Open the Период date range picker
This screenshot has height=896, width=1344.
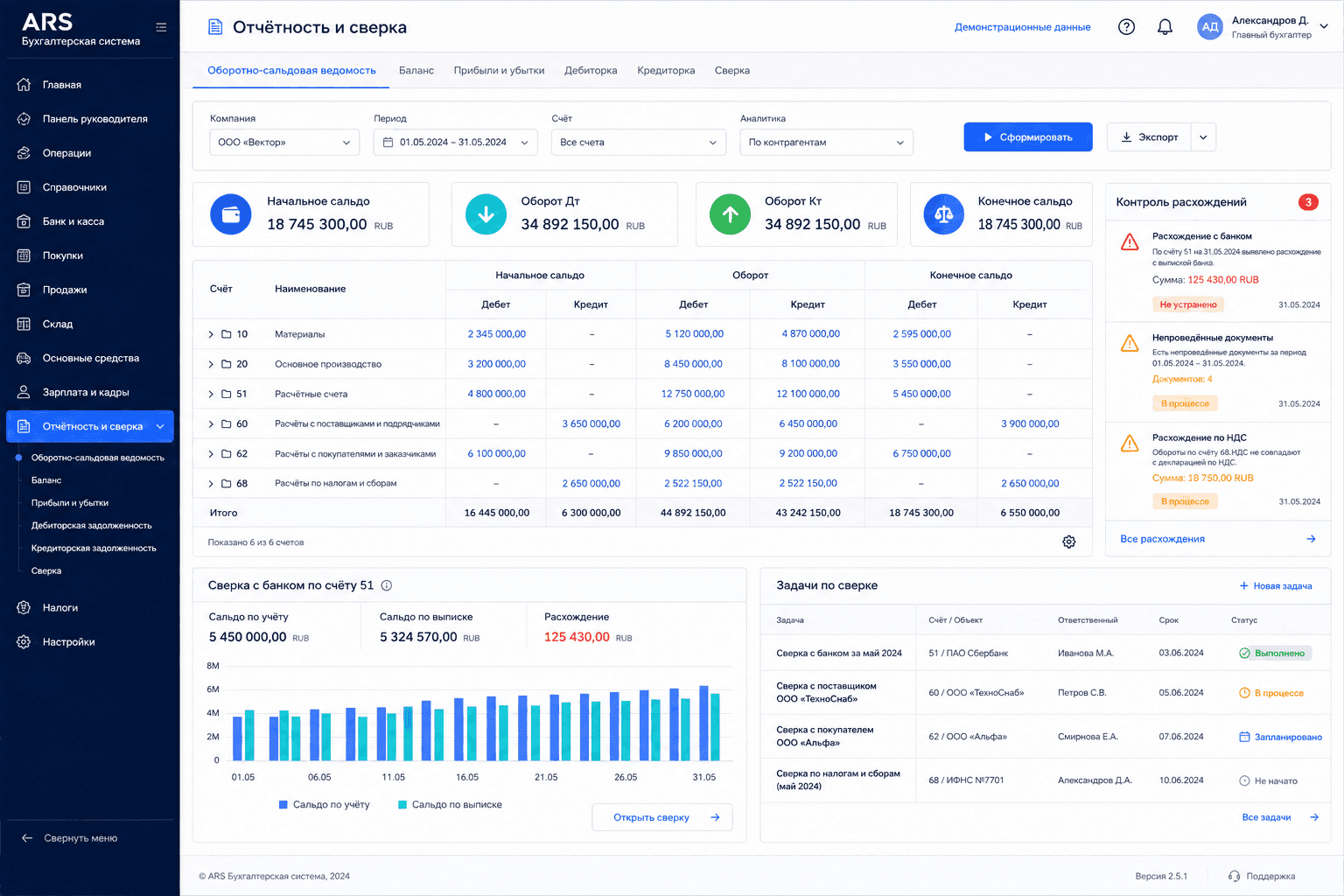[x=456, y=143]
